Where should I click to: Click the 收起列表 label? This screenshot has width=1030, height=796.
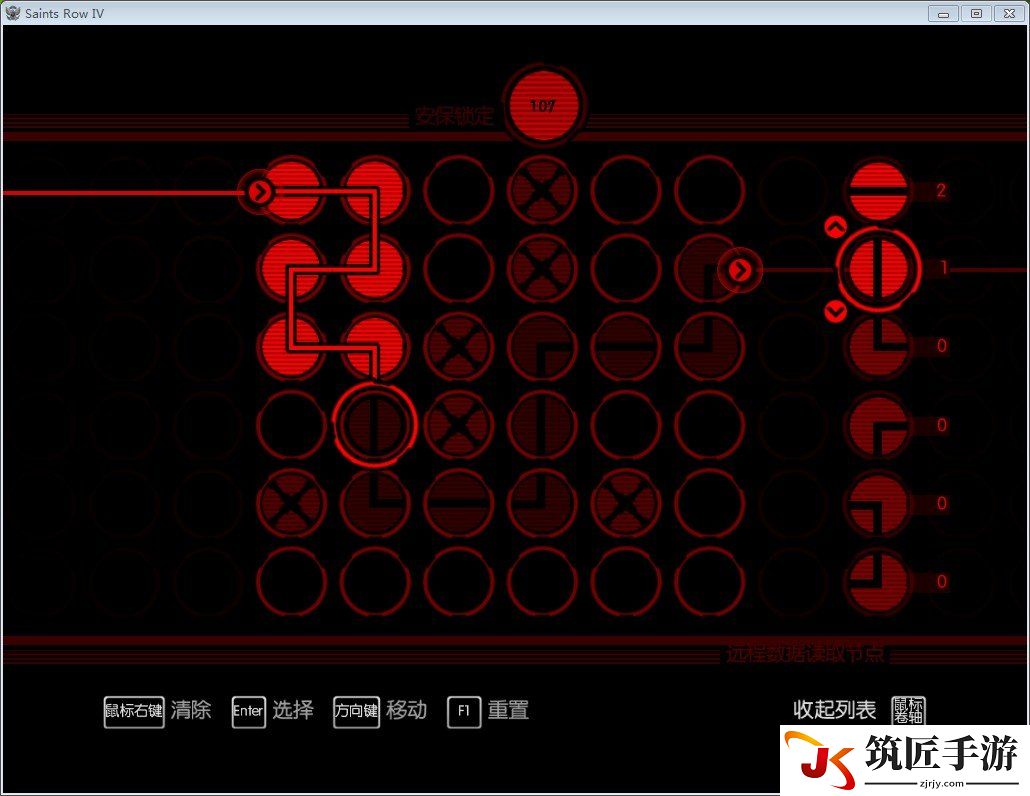pos(834,709)
